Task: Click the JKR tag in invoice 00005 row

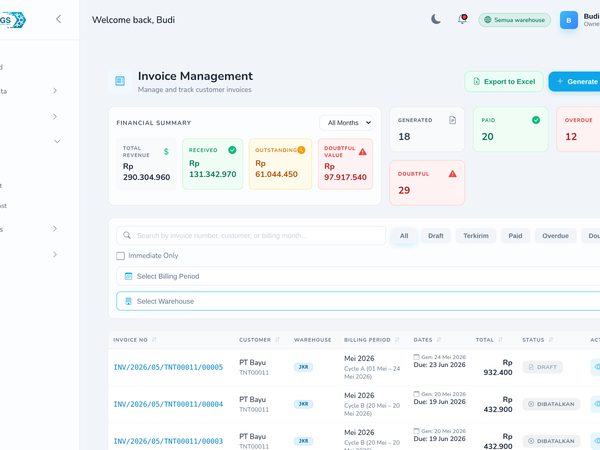Action: click(303, 367)
